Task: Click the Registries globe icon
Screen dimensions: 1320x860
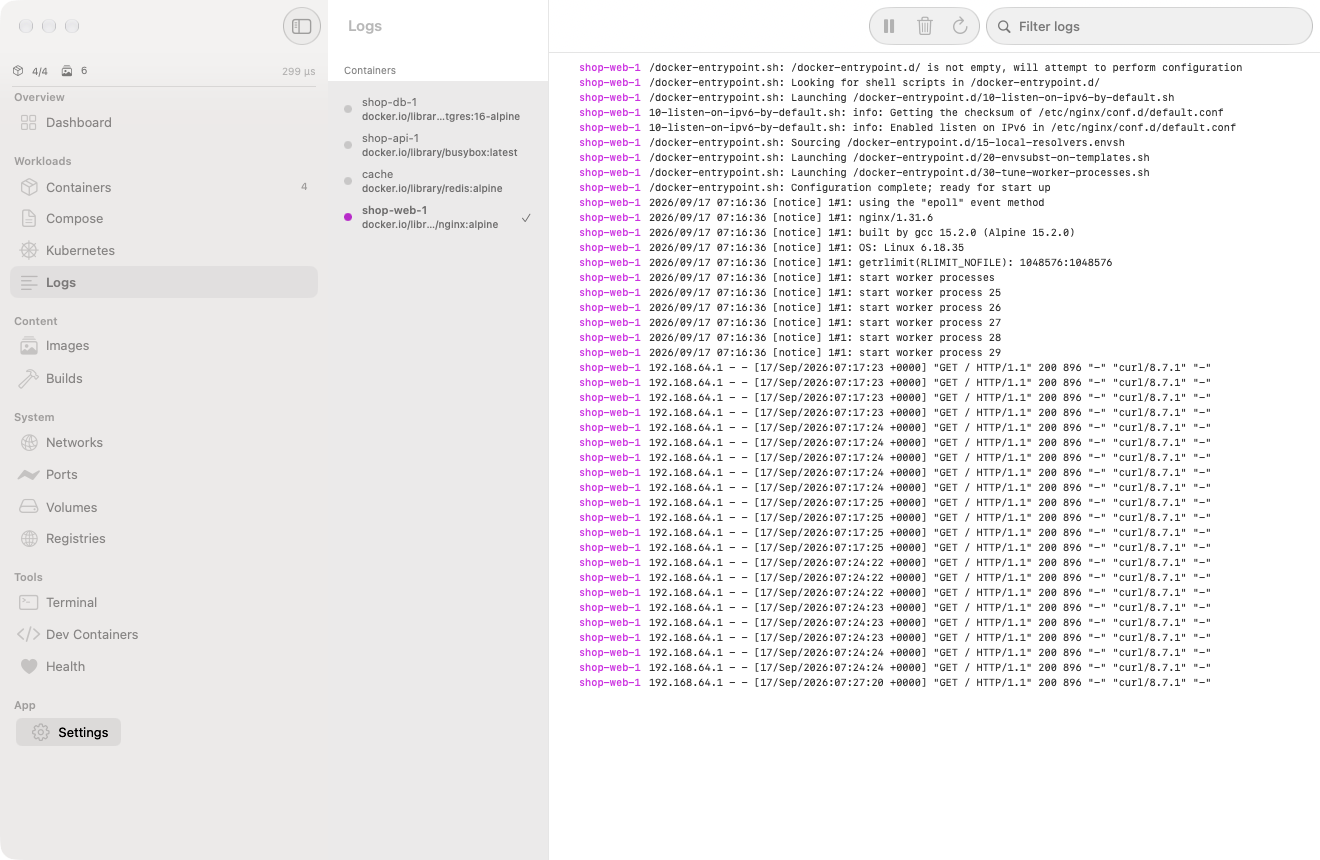Action: point(28,539)
